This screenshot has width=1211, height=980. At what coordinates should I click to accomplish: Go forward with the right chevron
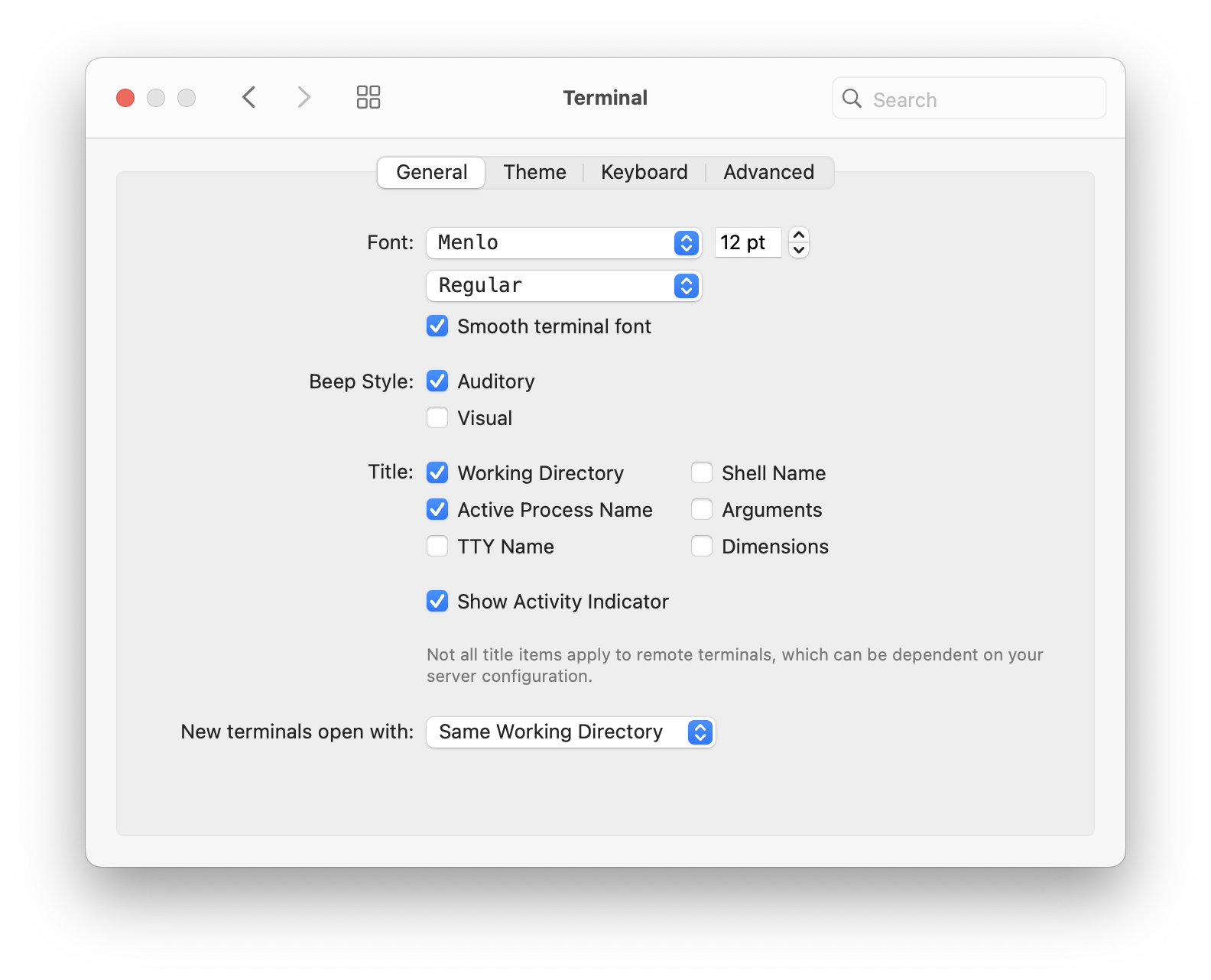[304, 97]
